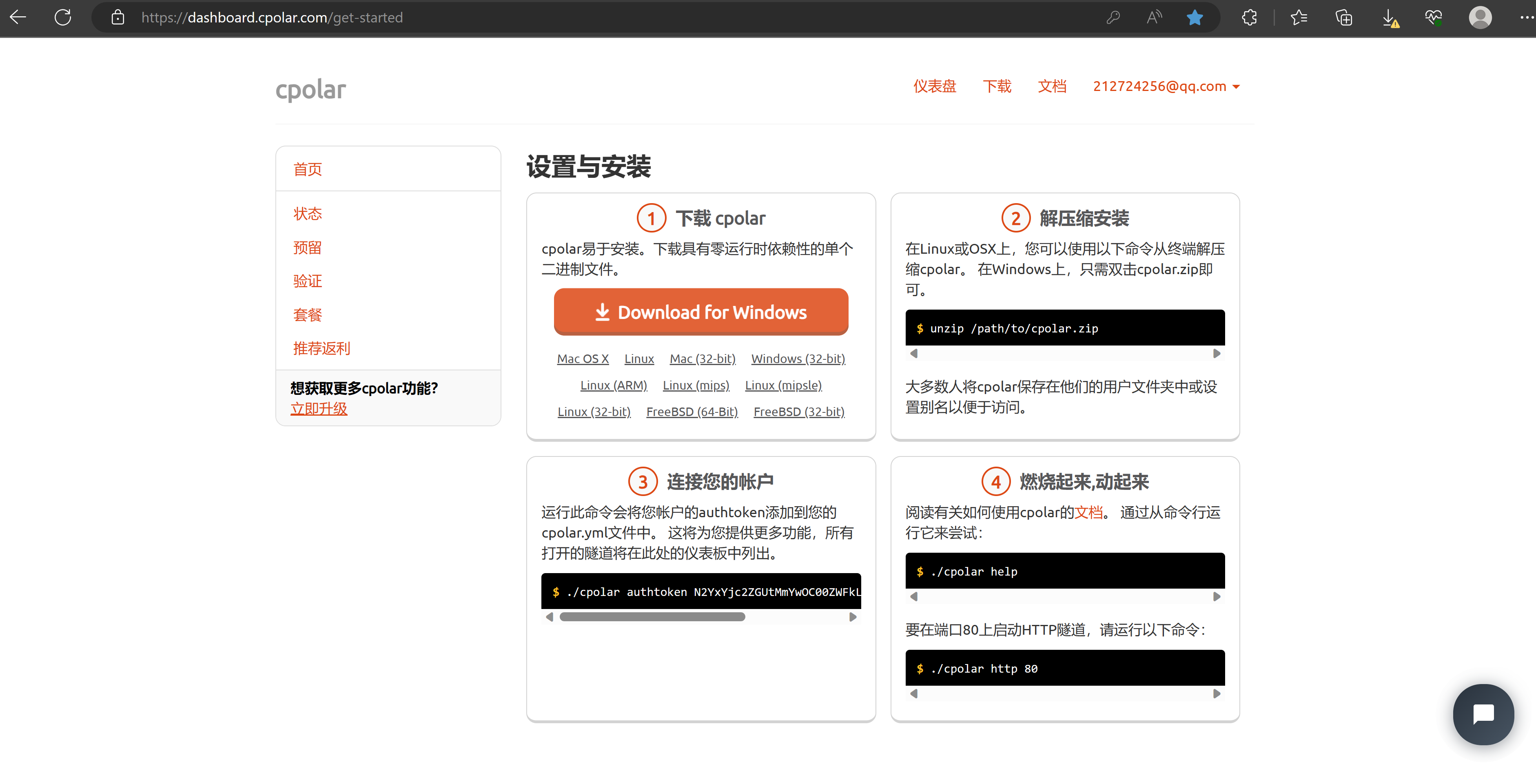
Task: Select 状态 in the sidebar
Action: click(307, 213)
